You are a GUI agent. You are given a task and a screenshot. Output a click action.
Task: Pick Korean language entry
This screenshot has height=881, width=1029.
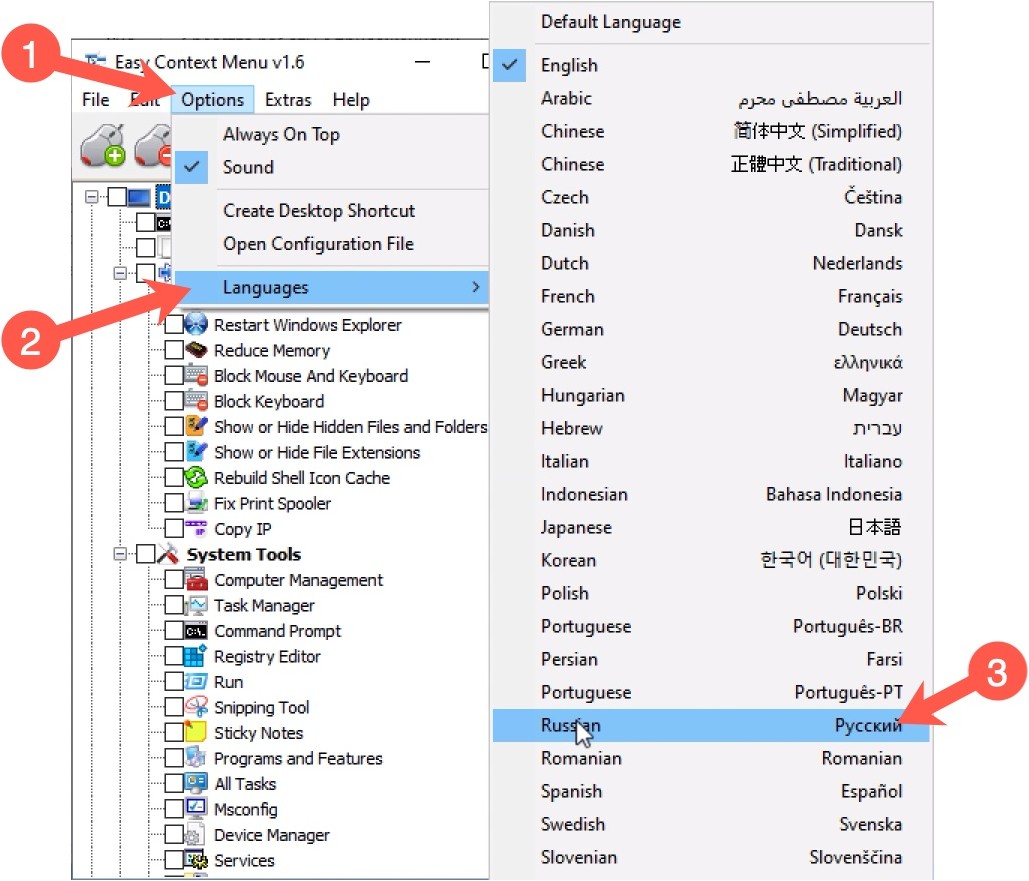click(x=711, y=560)
